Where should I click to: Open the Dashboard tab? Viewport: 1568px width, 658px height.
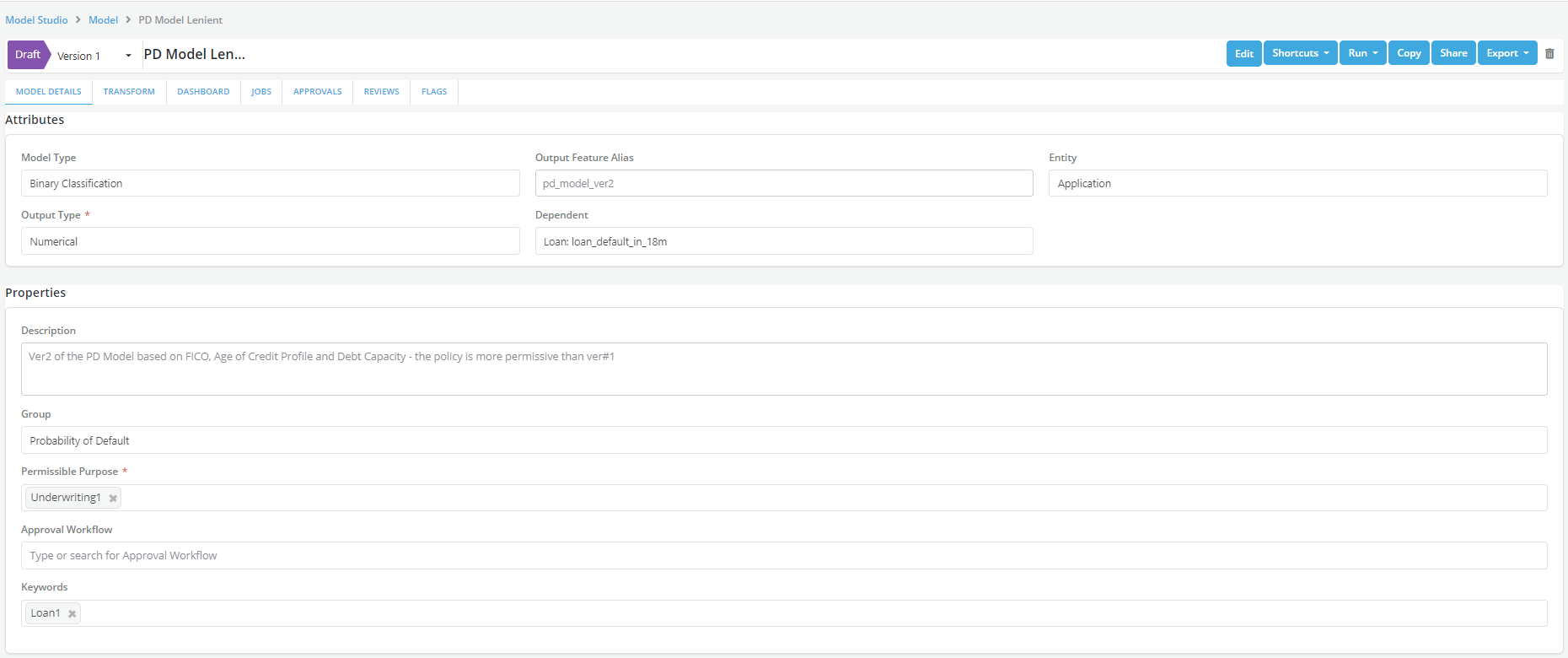tap(203, 92)
